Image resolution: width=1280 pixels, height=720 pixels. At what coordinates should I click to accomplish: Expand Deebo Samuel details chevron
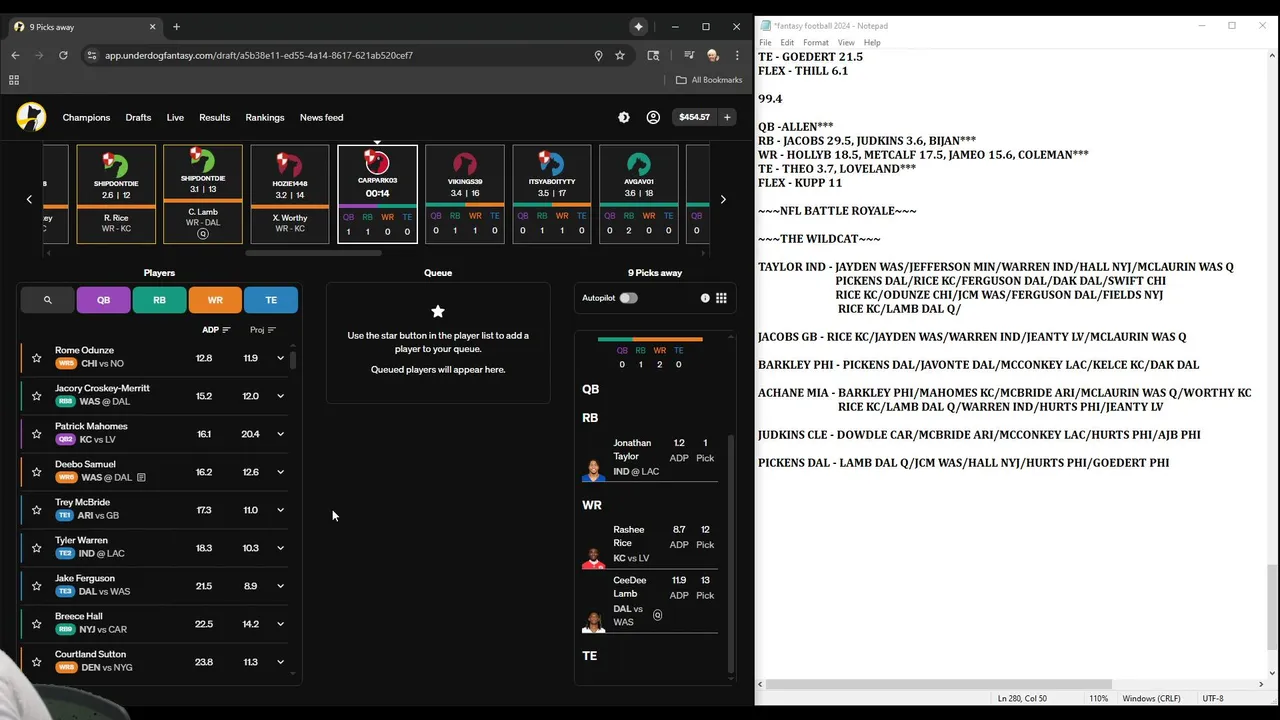(280, 472)
